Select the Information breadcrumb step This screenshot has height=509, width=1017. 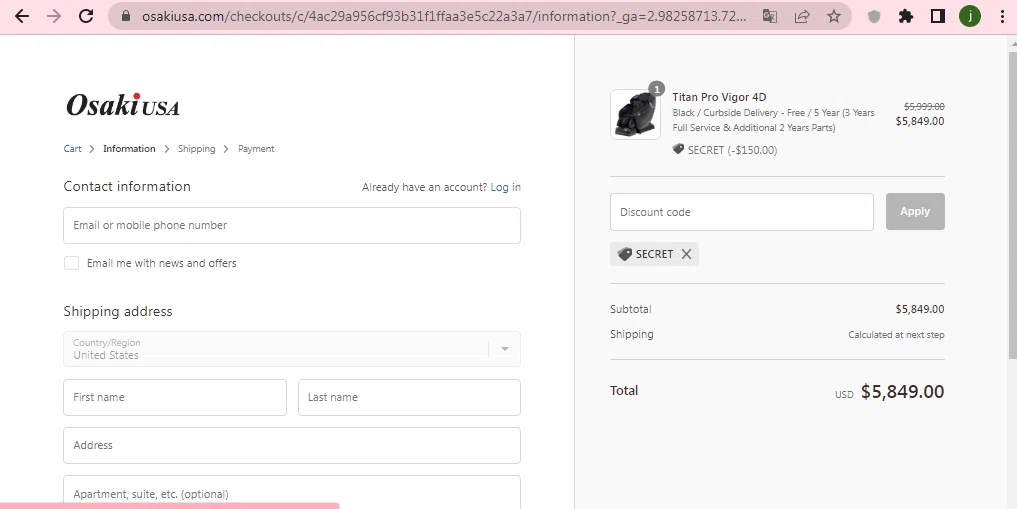click(x=129, y=148)
